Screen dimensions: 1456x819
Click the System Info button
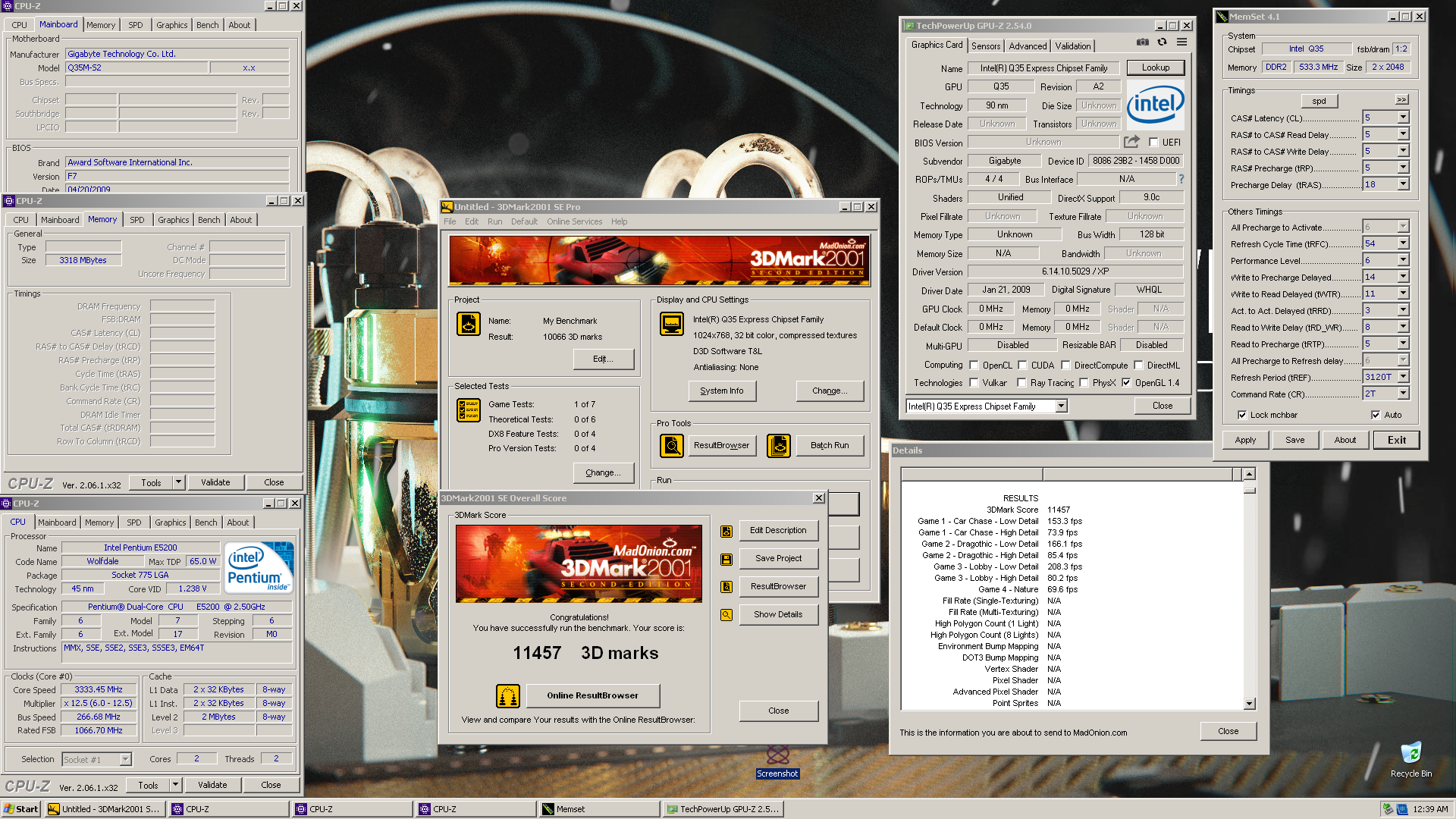722,391
